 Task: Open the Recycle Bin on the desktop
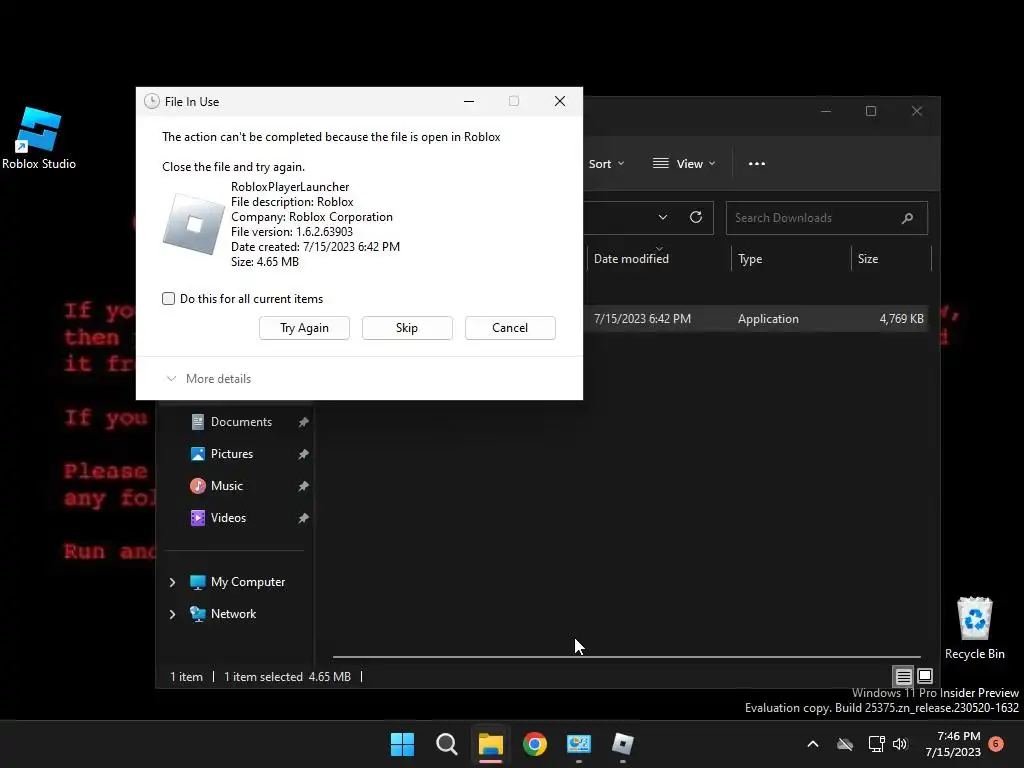pyautogui.click(x=974, y=628)
